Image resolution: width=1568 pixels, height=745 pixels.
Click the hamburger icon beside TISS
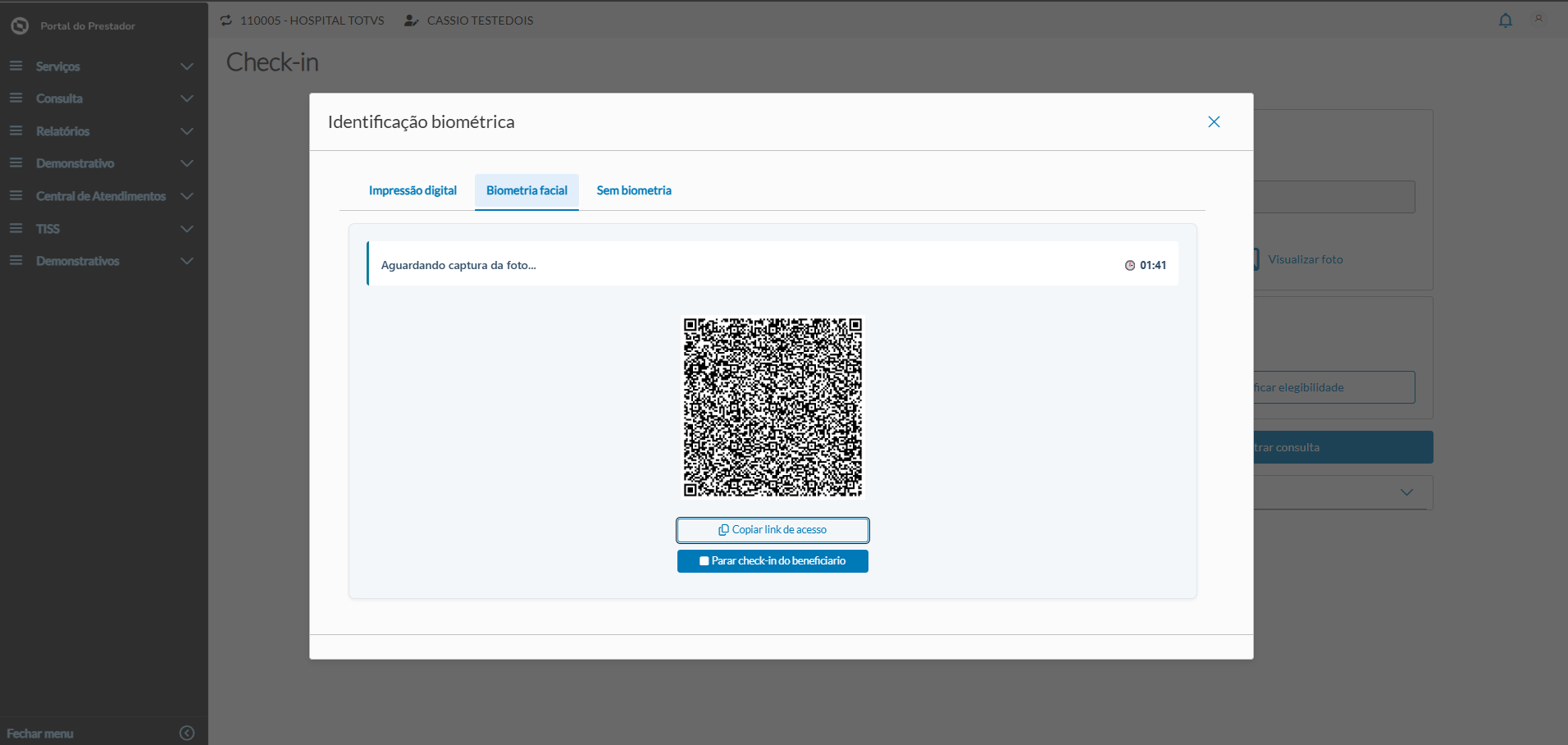16,228
